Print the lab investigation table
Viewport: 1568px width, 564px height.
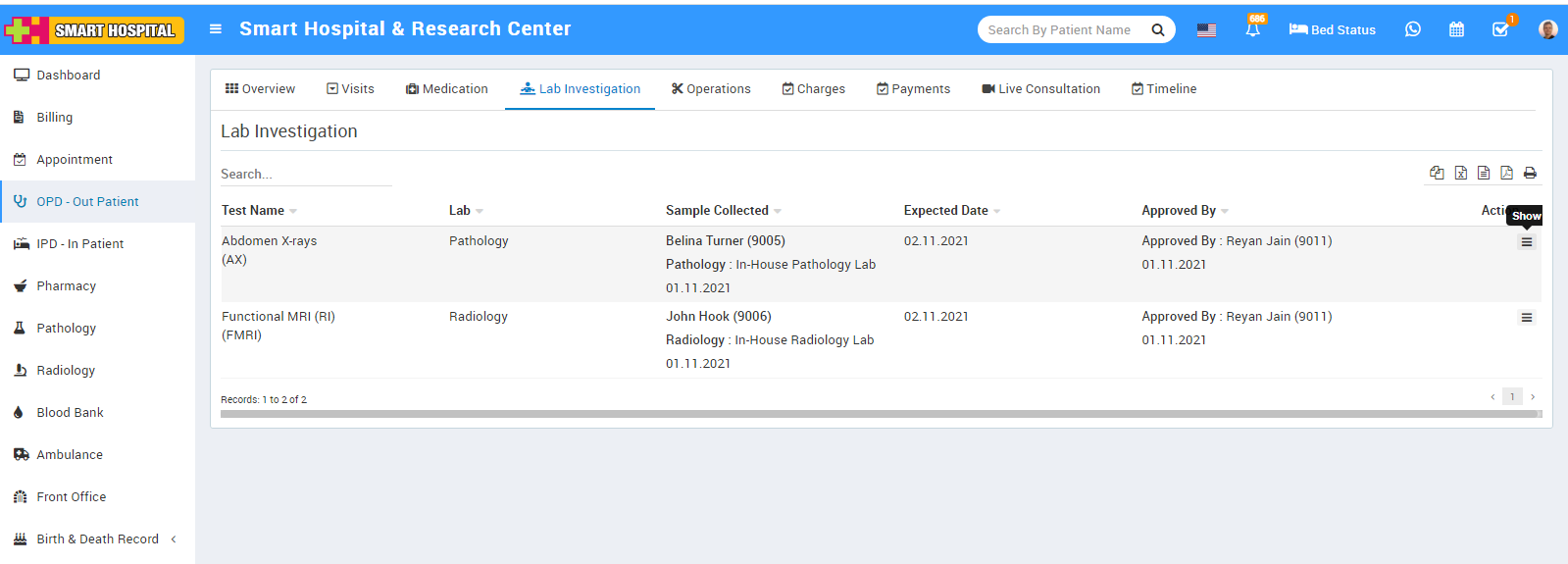pyautogui.click(x=1530, y=173)
